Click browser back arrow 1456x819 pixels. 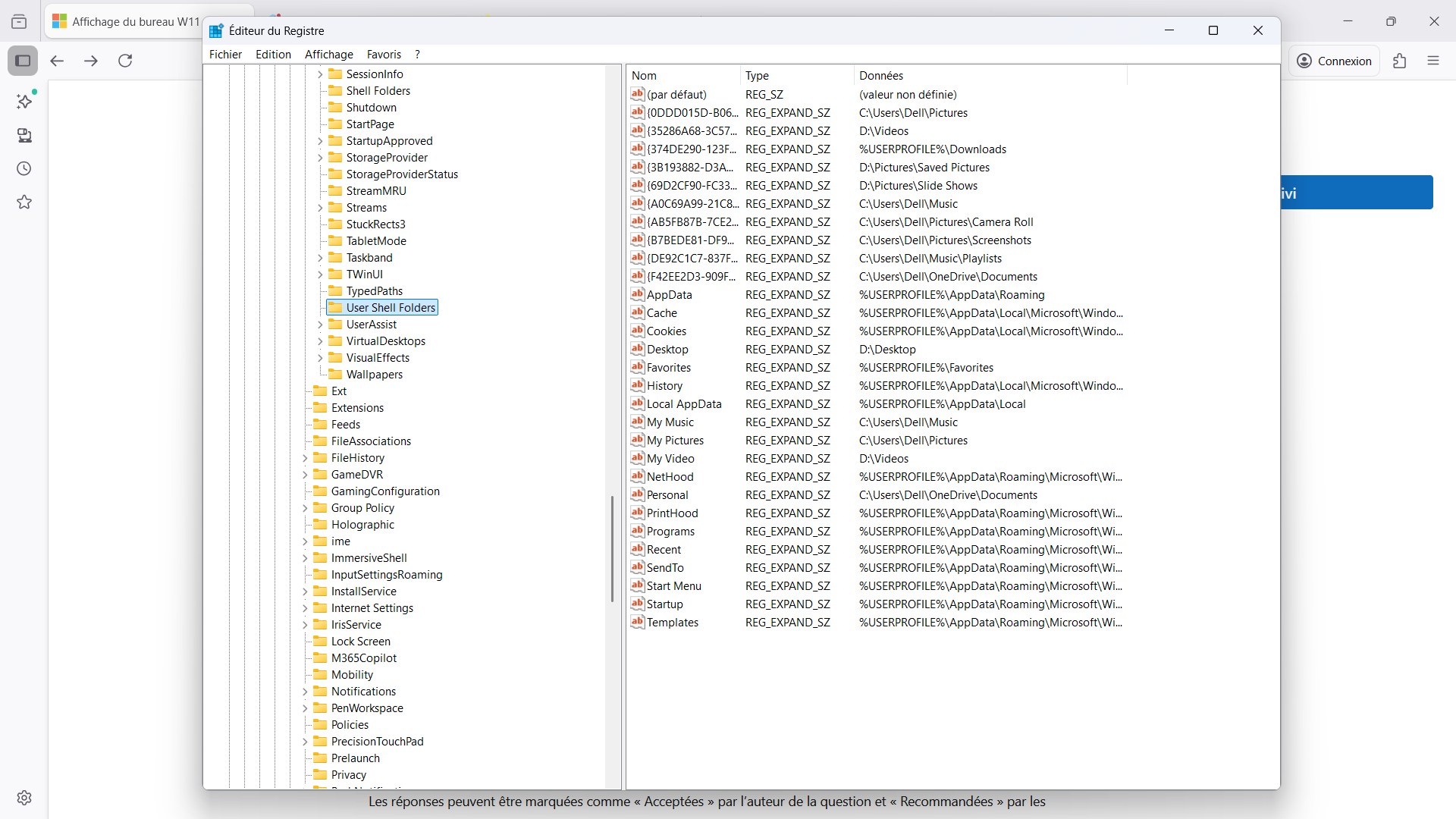click(57, 61)
